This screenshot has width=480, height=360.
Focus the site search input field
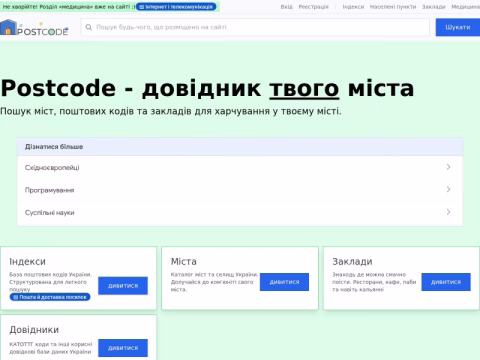click(255, 27)
